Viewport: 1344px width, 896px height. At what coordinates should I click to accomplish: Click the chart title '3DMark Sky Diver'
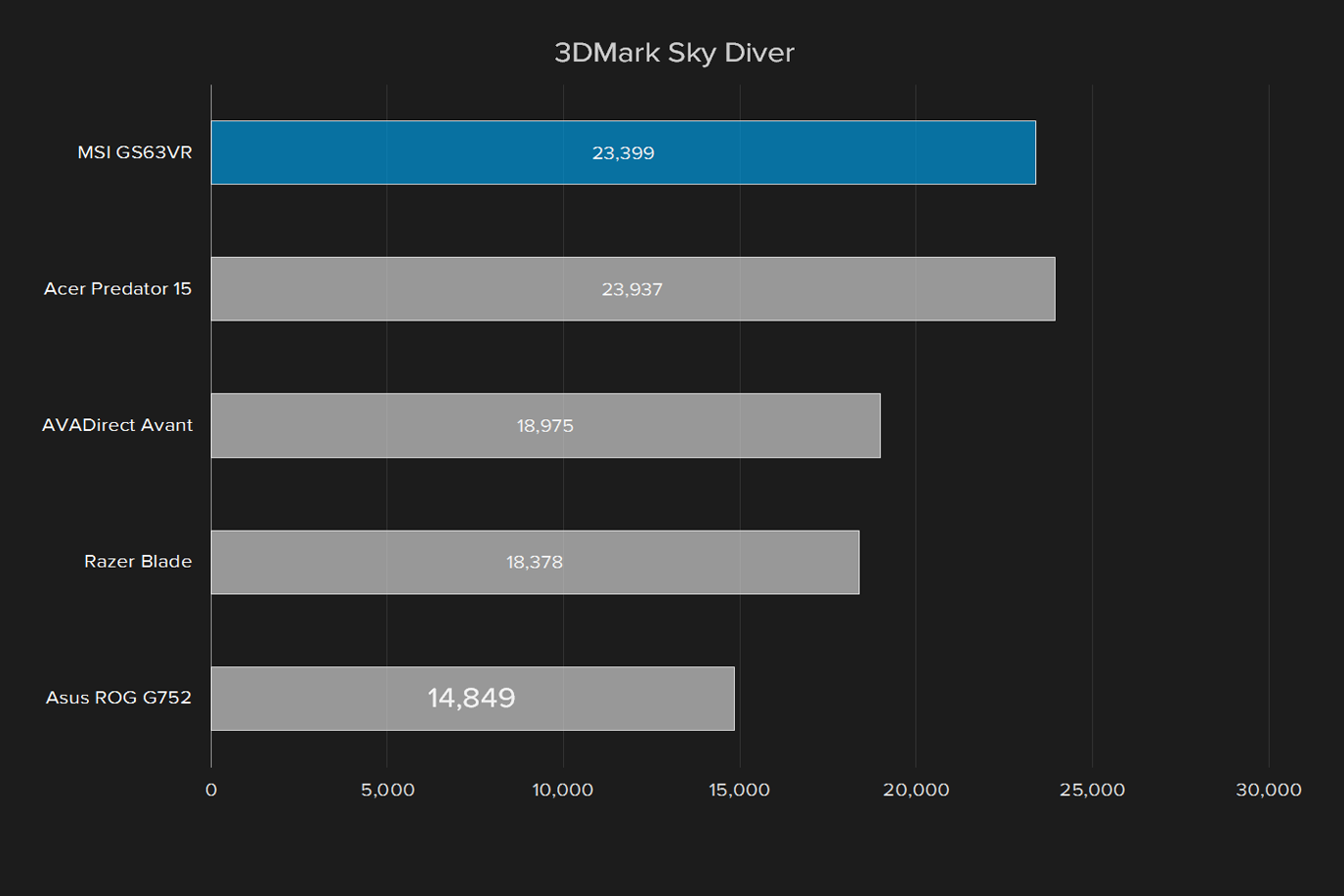674,53
